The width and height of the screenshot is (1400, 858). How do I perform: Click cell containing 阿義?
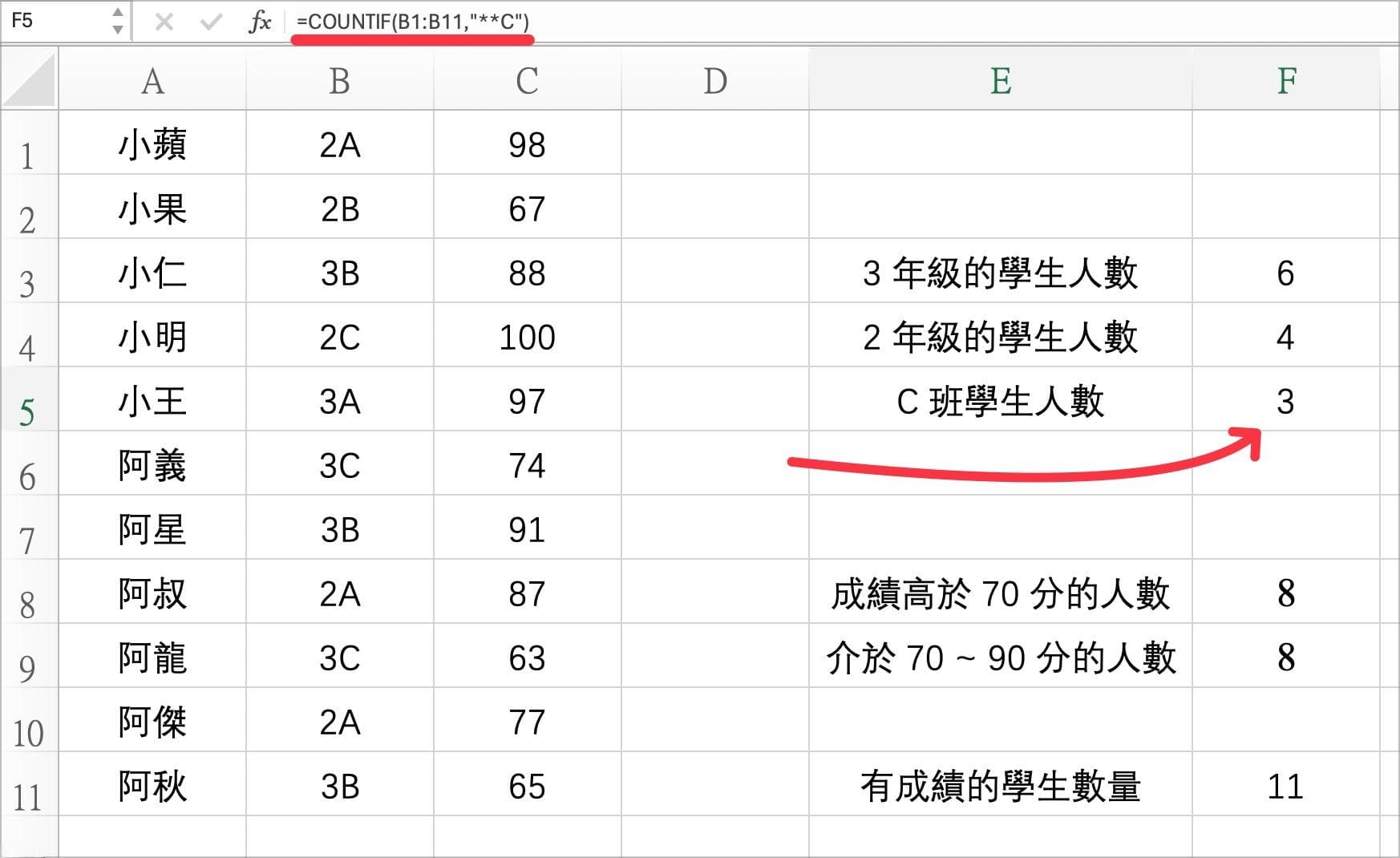coord(152,463)
